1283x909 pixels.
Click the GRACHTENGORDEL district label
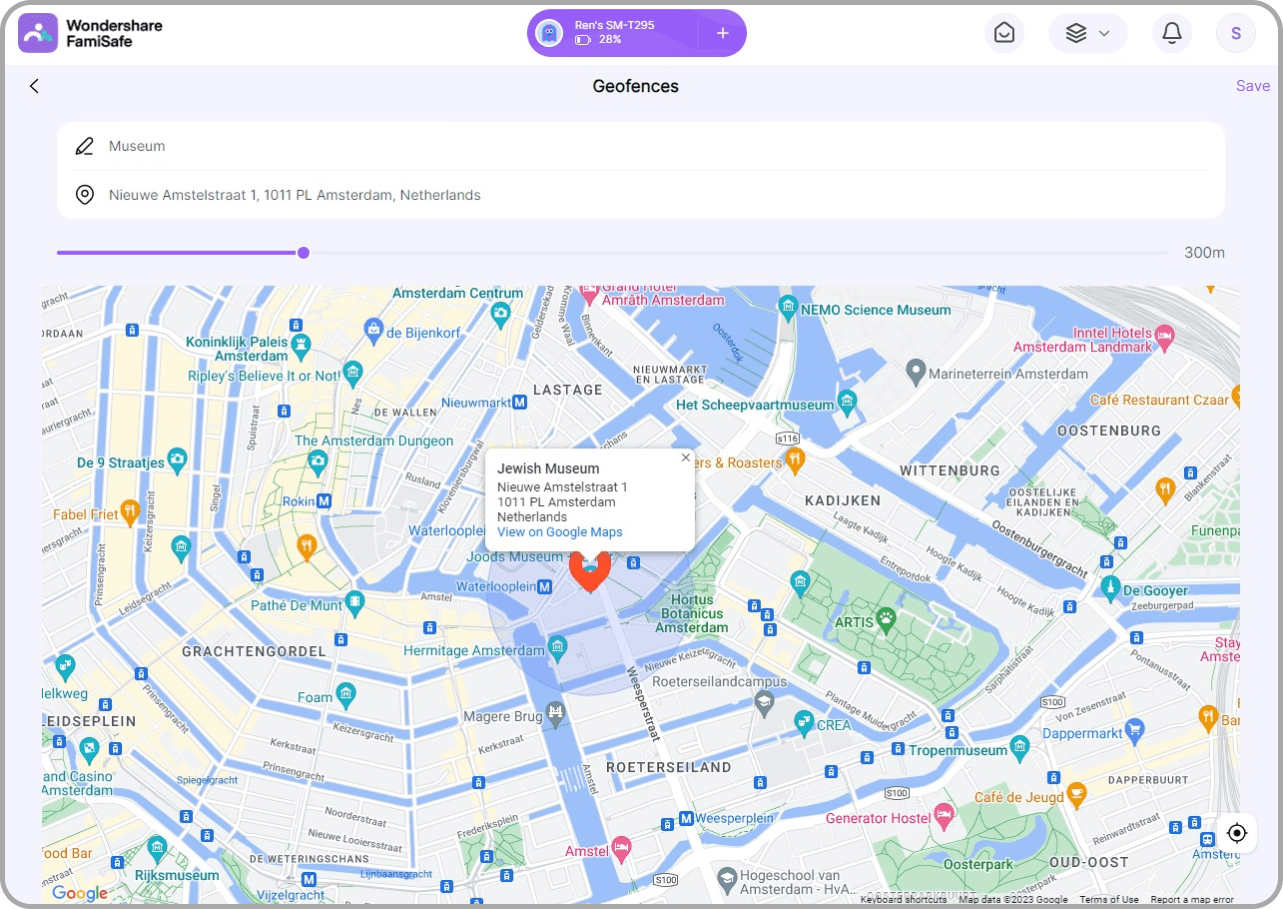pyautogui.click(x=254, y=651)
